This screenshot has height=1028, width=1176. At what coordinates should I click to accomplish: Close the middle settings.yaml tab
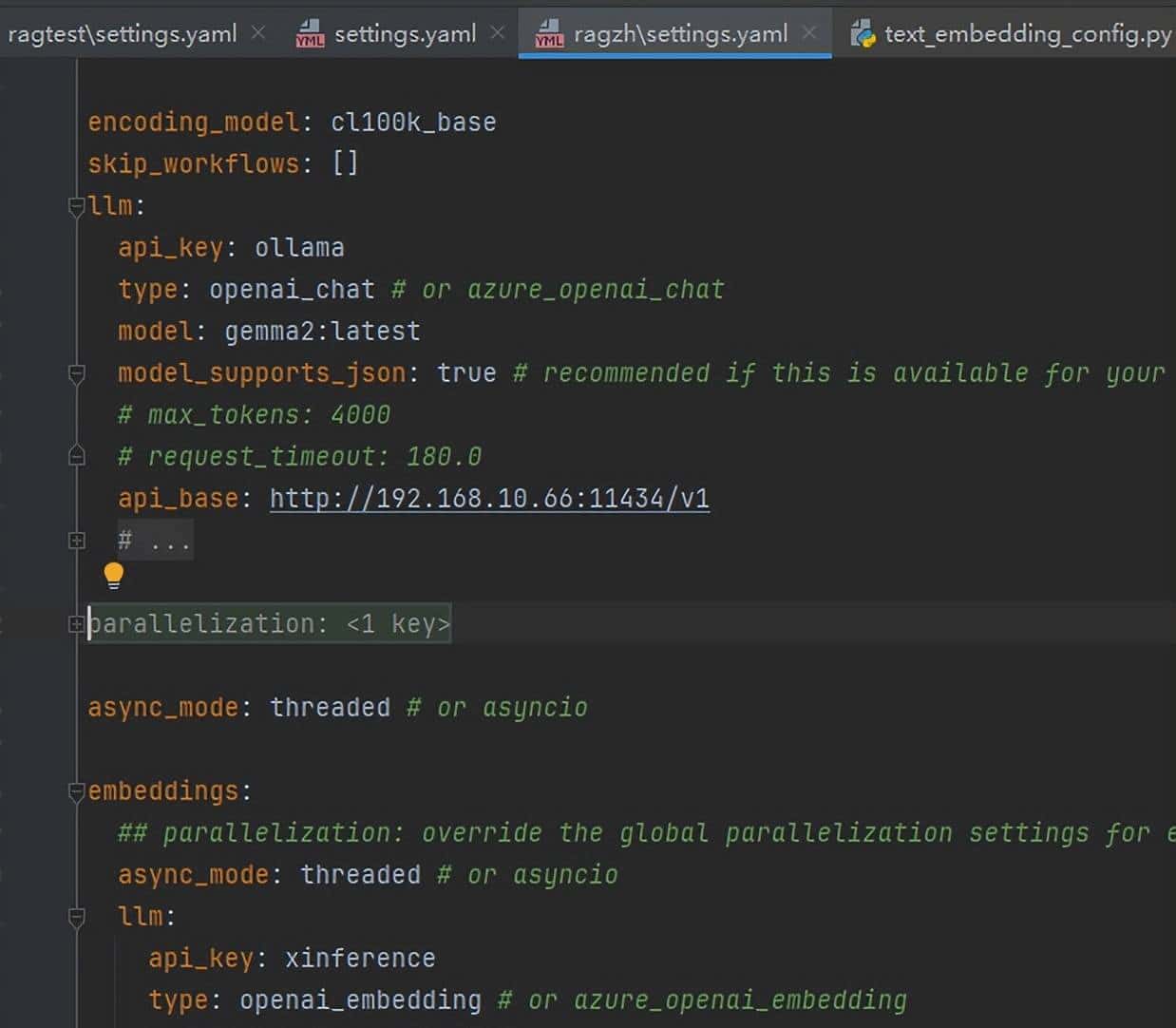coord(497,33)
